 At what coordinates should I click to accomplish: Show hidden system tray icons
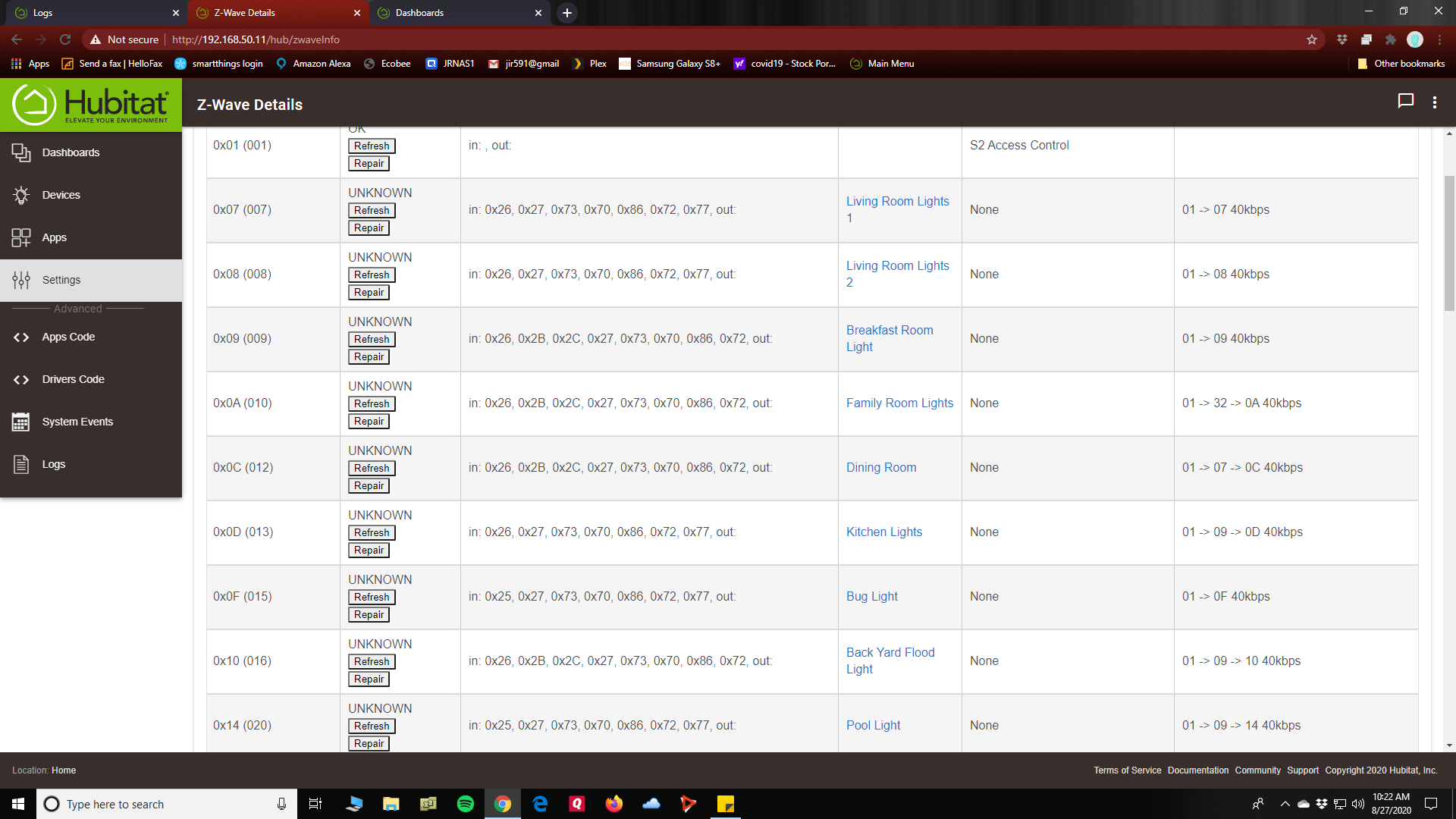(1285, 804)
